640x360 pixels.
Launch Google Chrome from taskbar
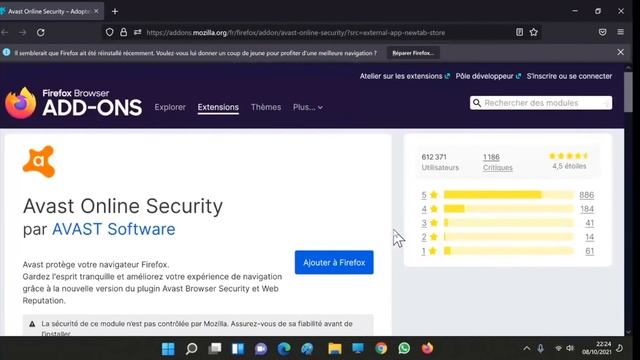pos(381,349)
